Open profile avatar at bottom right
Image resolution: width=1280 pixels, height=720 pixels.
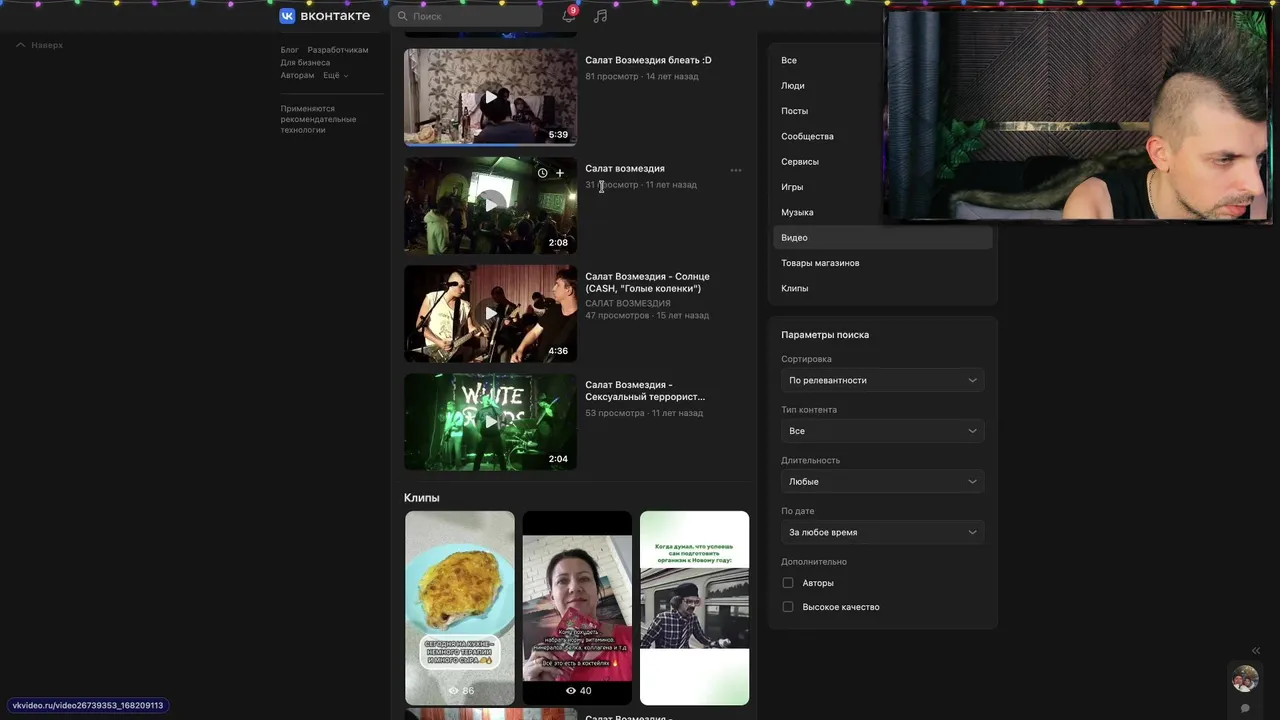[x=1245, y=680]
